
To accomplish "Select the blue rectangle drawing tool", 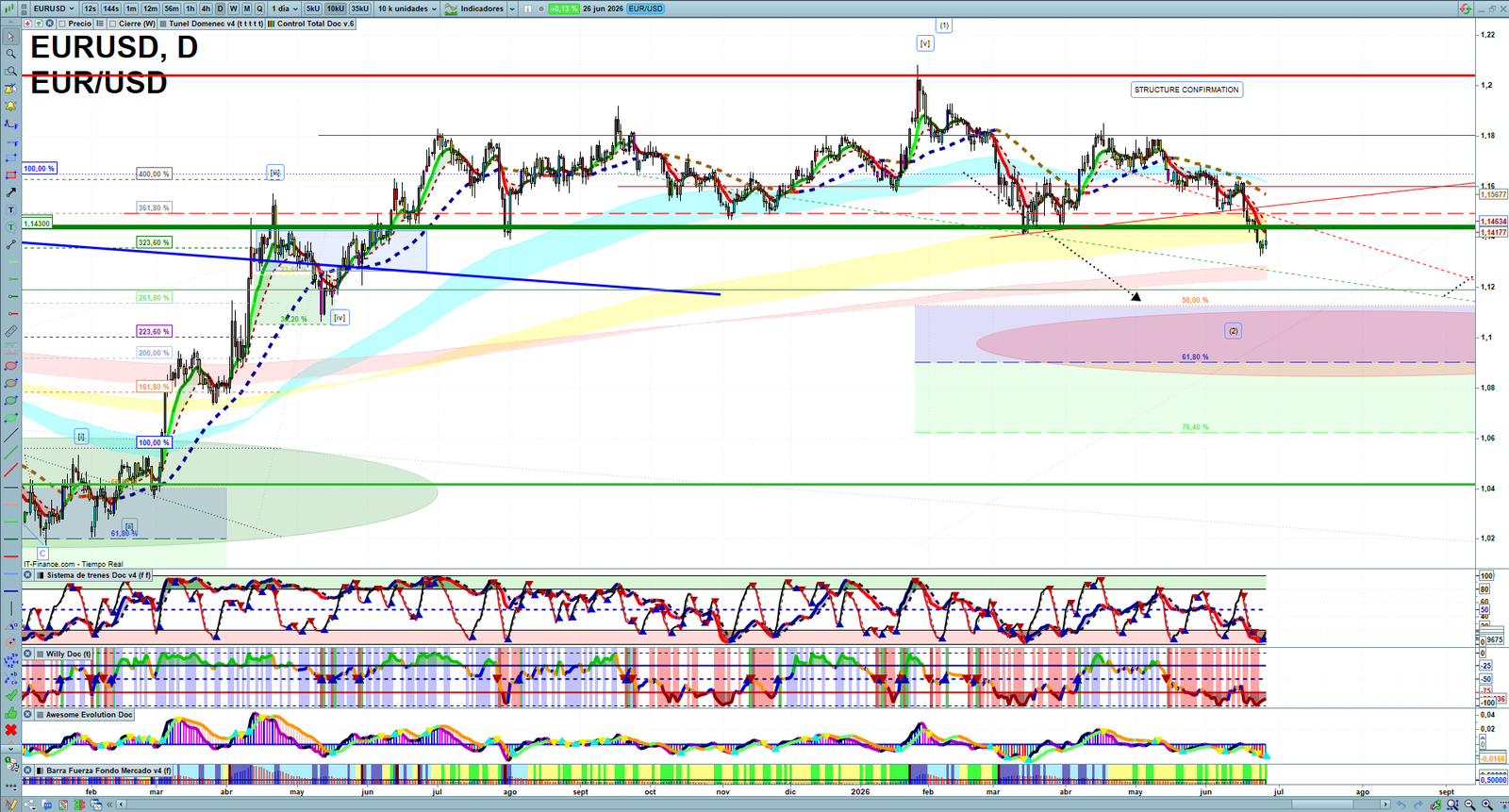I will [x=11, y=157].
